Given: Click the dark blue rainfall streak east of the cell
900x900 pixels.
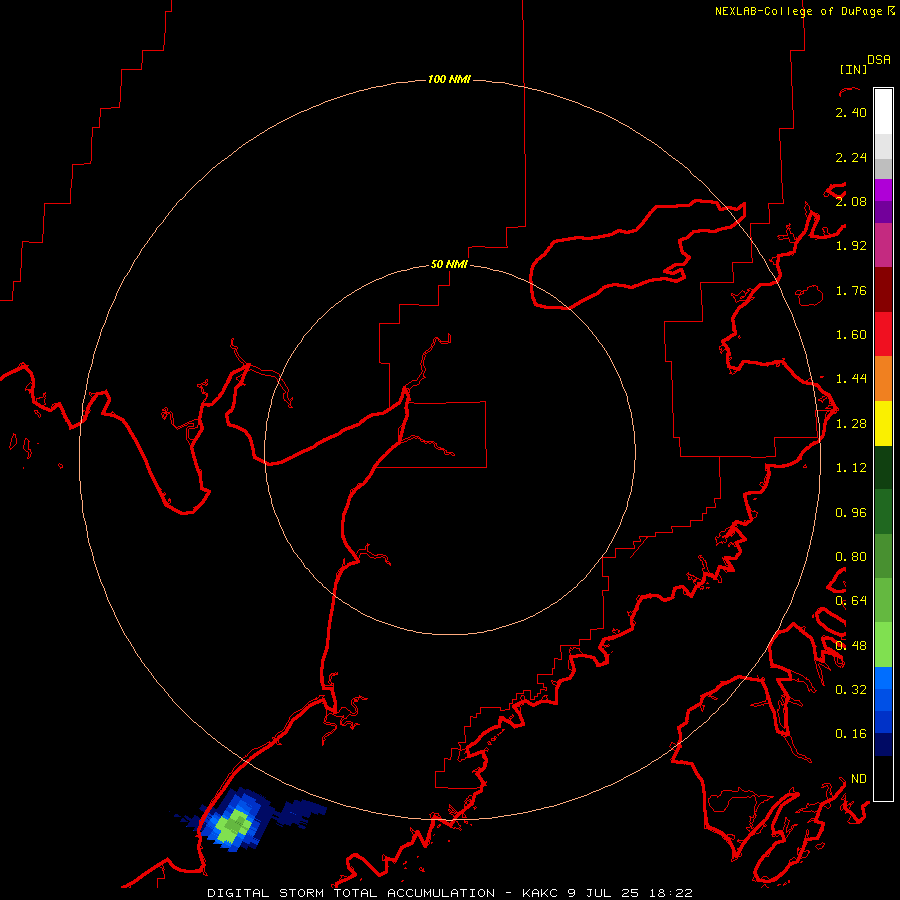Looking at the screenshot, I should pyautogui.click(x=298, y=812).
